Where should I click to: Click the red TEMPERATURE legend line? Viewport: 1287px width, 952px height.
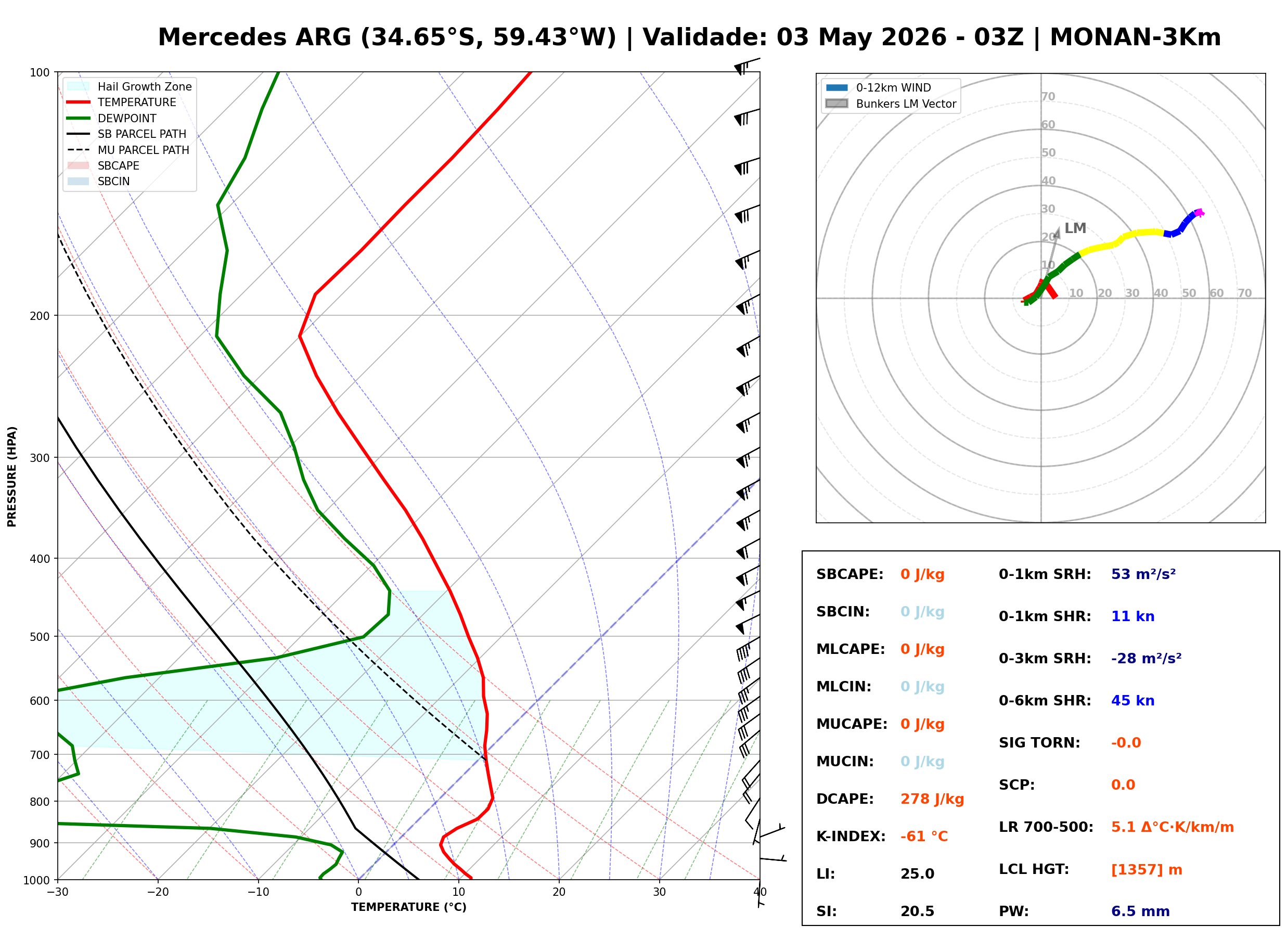coord(79,102)
